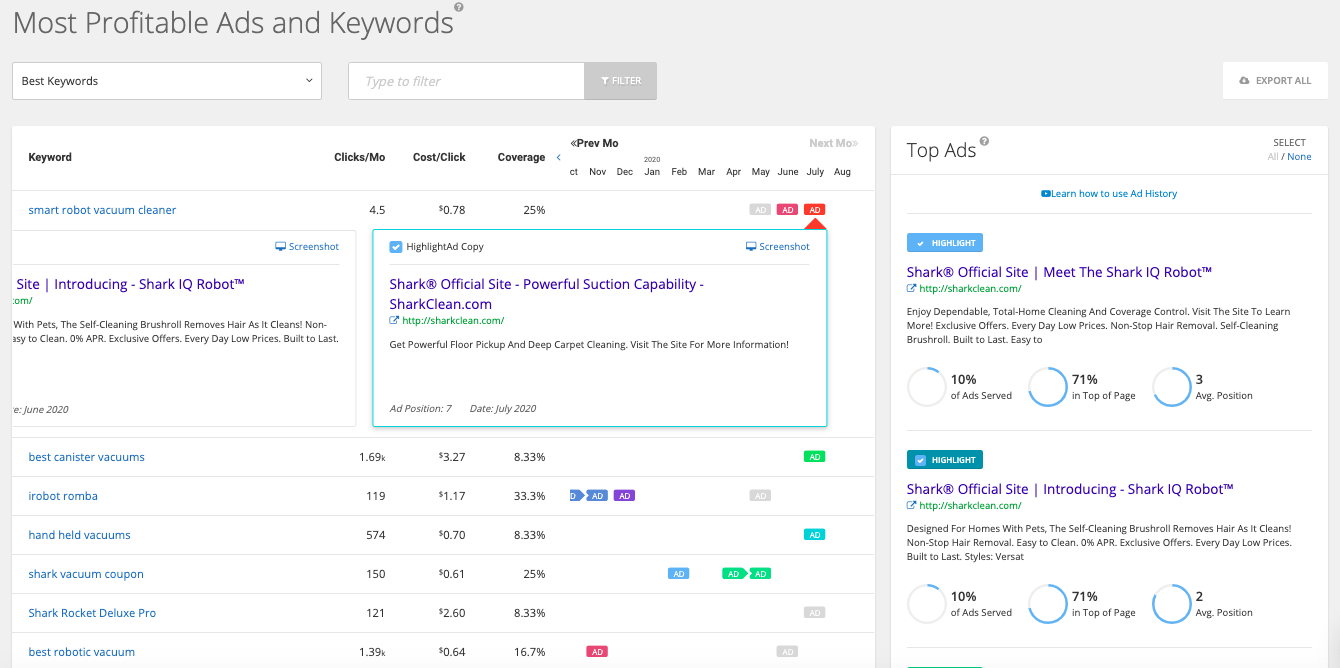Click the Cost/Click column header
Viewport: 1340px width, 668px height.
439,157
